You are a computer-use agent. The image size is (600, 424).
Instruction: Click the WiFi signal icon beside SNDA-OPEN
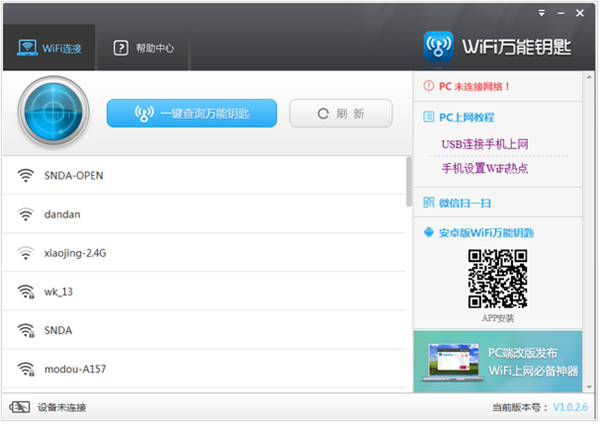[26, 176]
